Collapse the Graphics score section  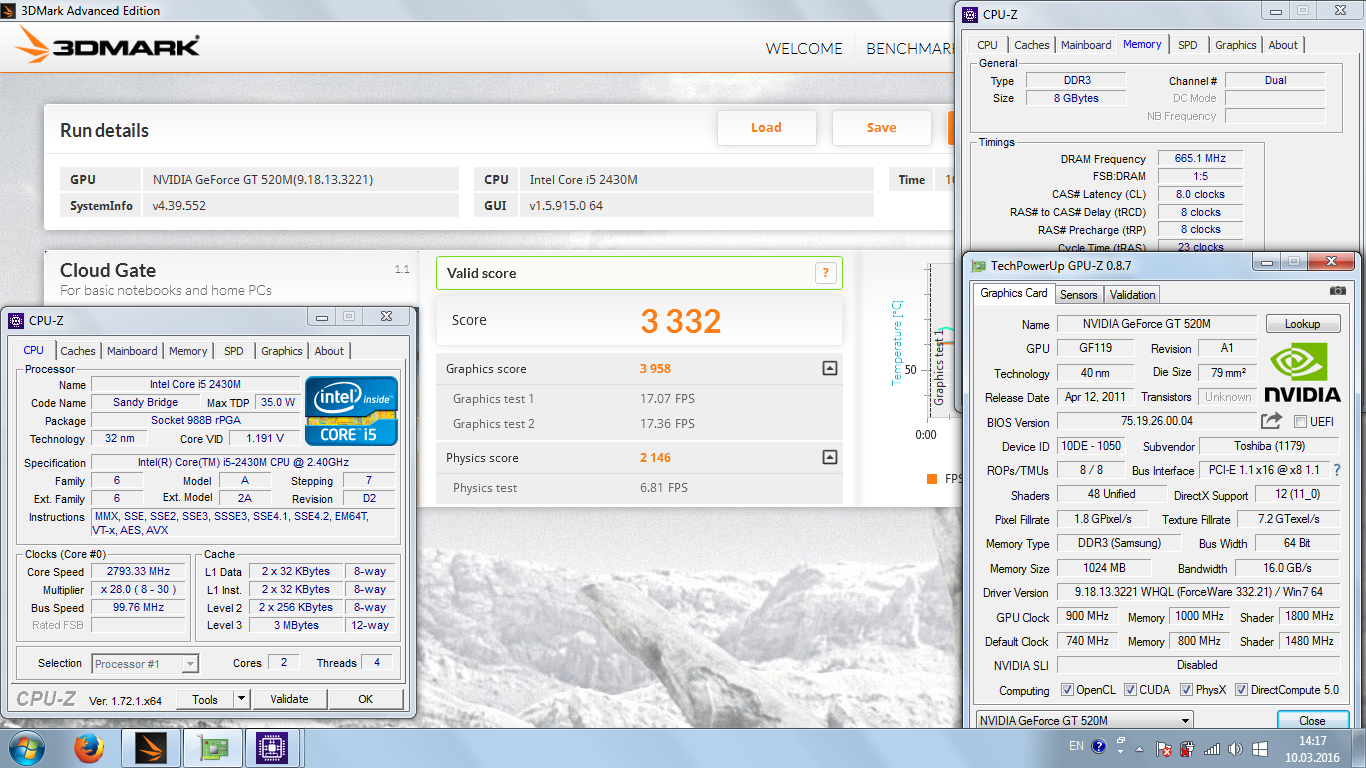[829, 368]
